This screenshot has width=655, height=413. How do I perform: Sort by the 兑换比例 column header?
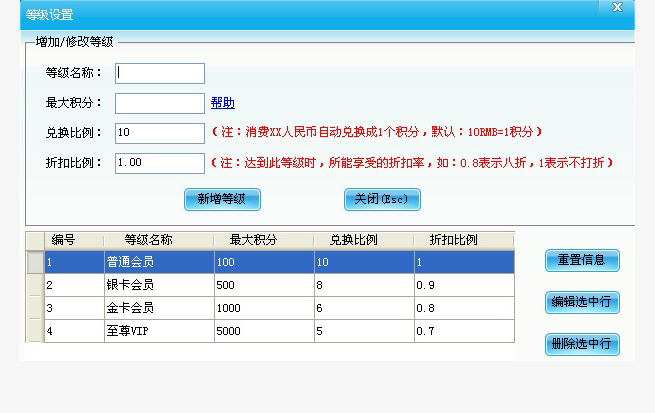tap(353, 240)
